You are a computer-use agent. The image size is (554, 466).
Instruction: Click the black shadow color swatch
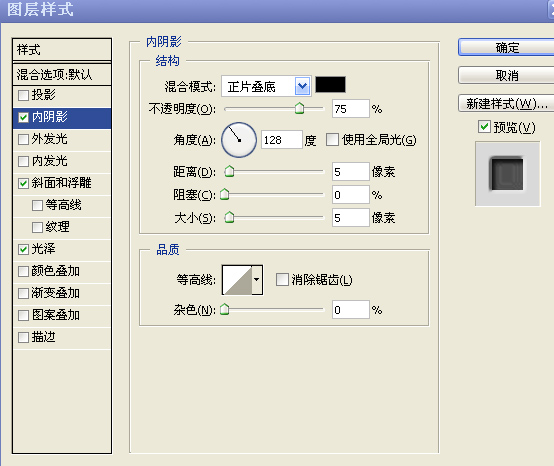click(x=330, y=85)
